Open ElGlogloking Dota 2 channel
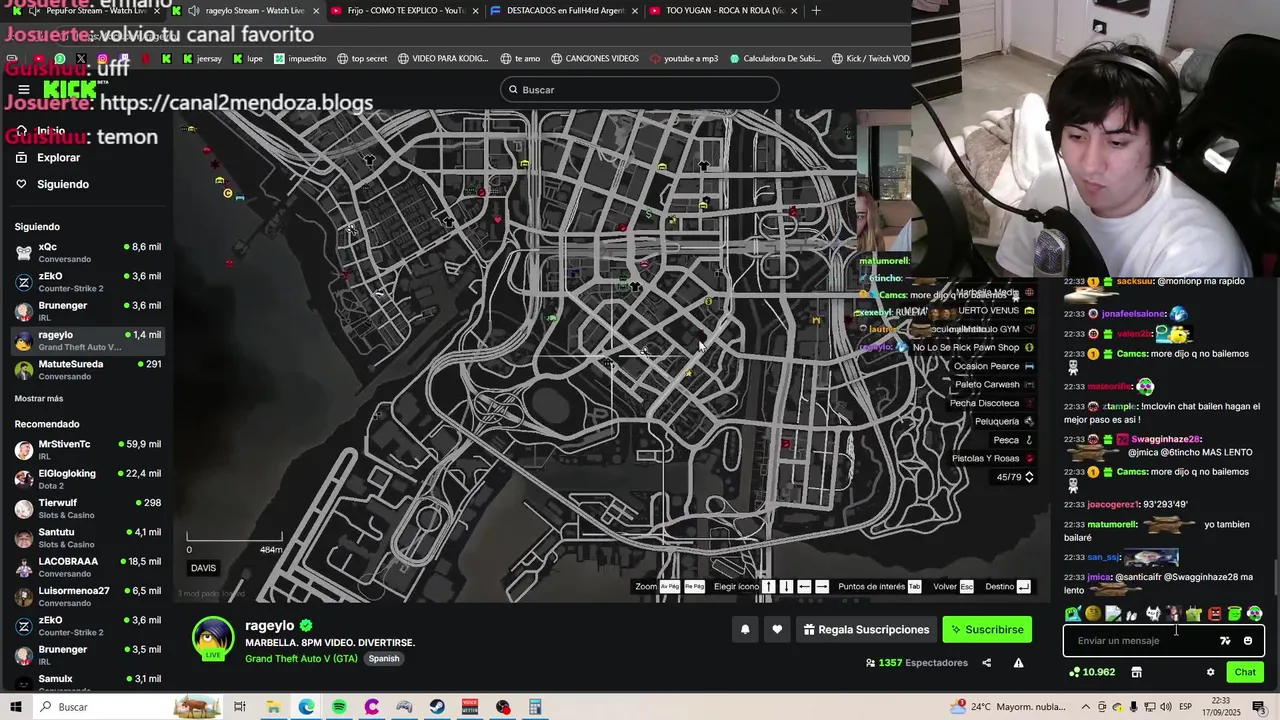The height and width of the screenshot is (720, 1280). pyautogui.click(x=88, y=479)
